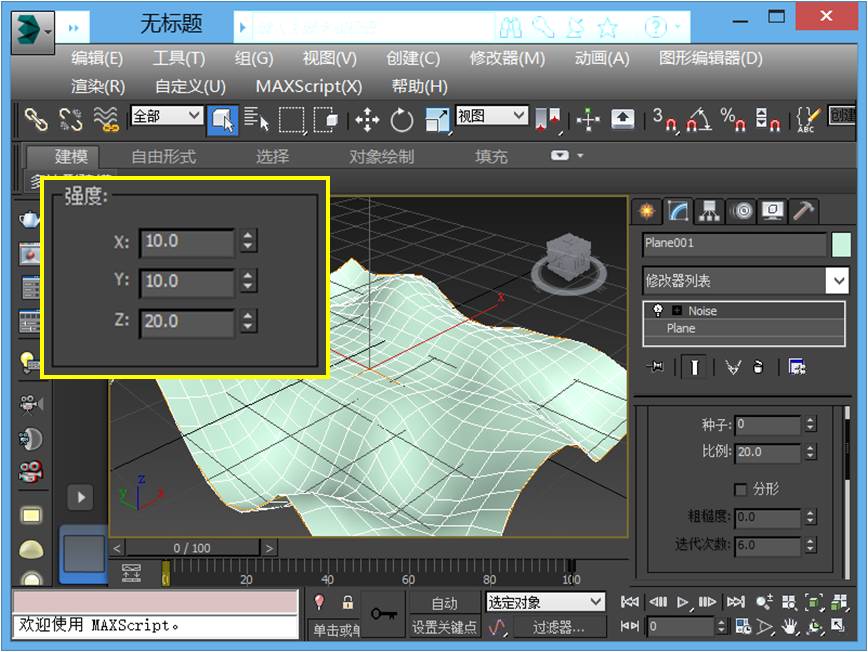The width and height of the screenshot is (868, 652).
Task: Open the 全部 selection filter dropdown
Action: 167,116
